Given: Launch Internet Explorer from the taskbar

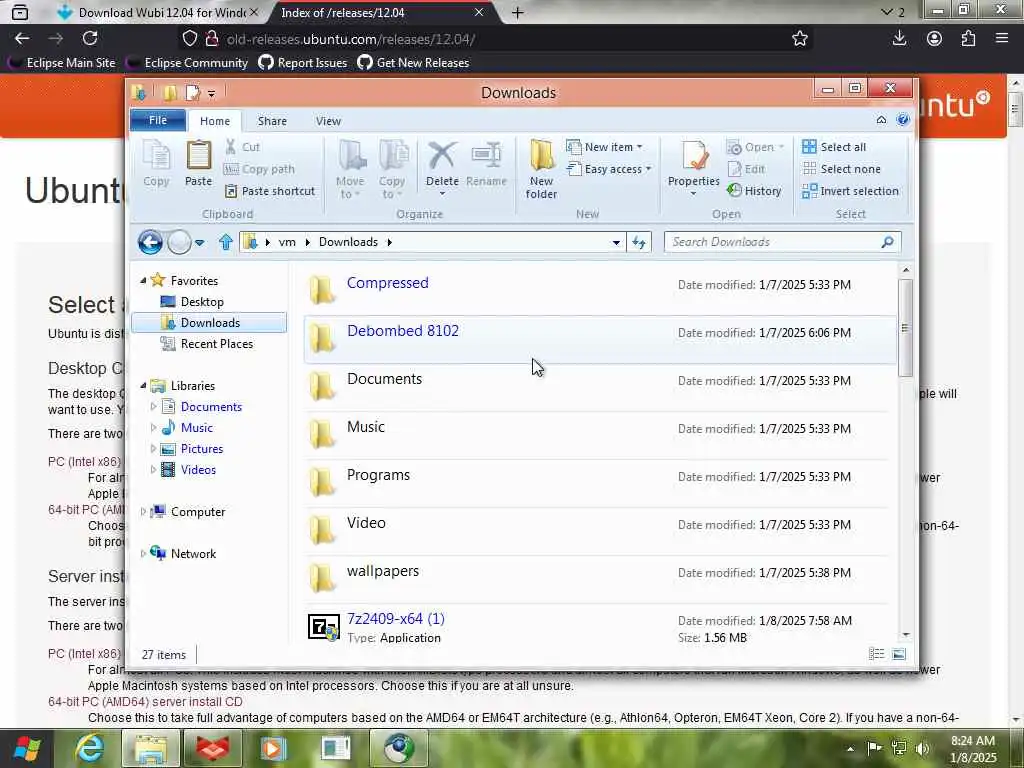Looking at the screenshot, I should point(89,748).
